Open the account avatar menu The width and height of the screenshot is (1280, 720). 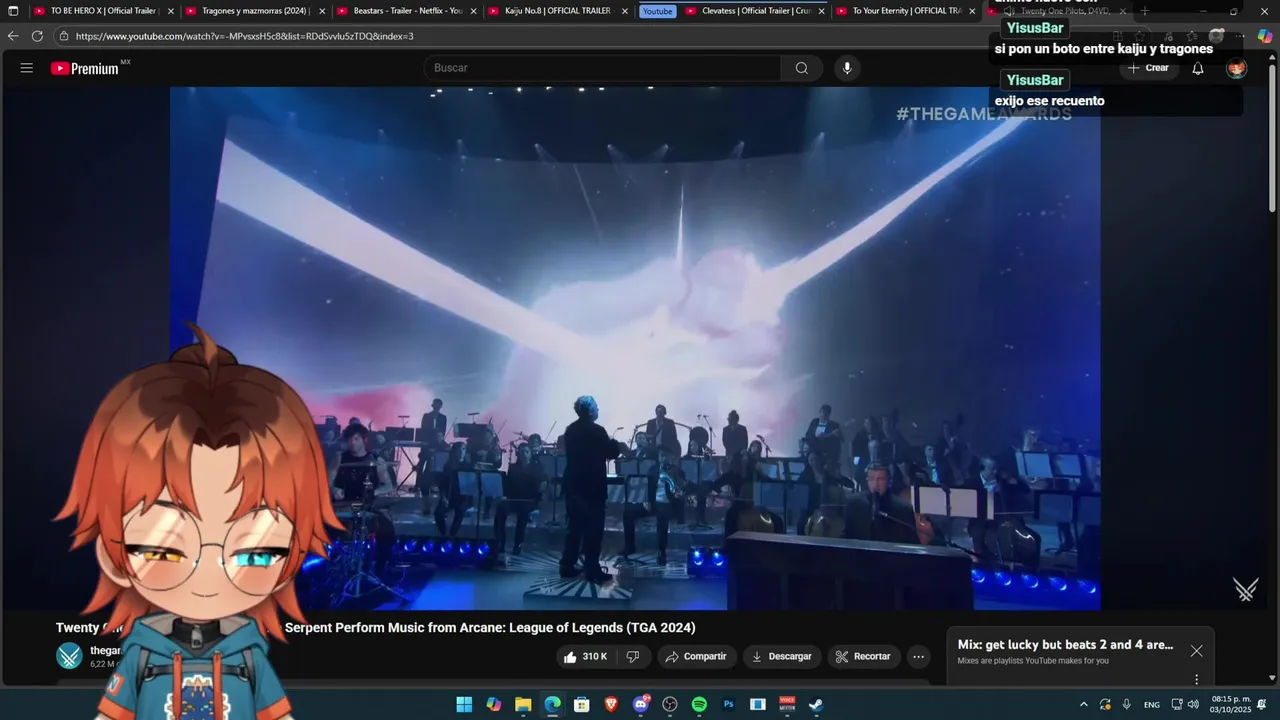click(1237, 68)
